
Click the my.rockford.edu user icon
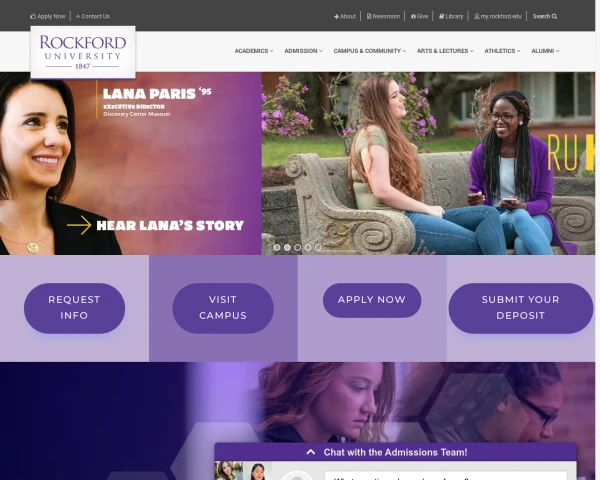[x=477, y=16]
